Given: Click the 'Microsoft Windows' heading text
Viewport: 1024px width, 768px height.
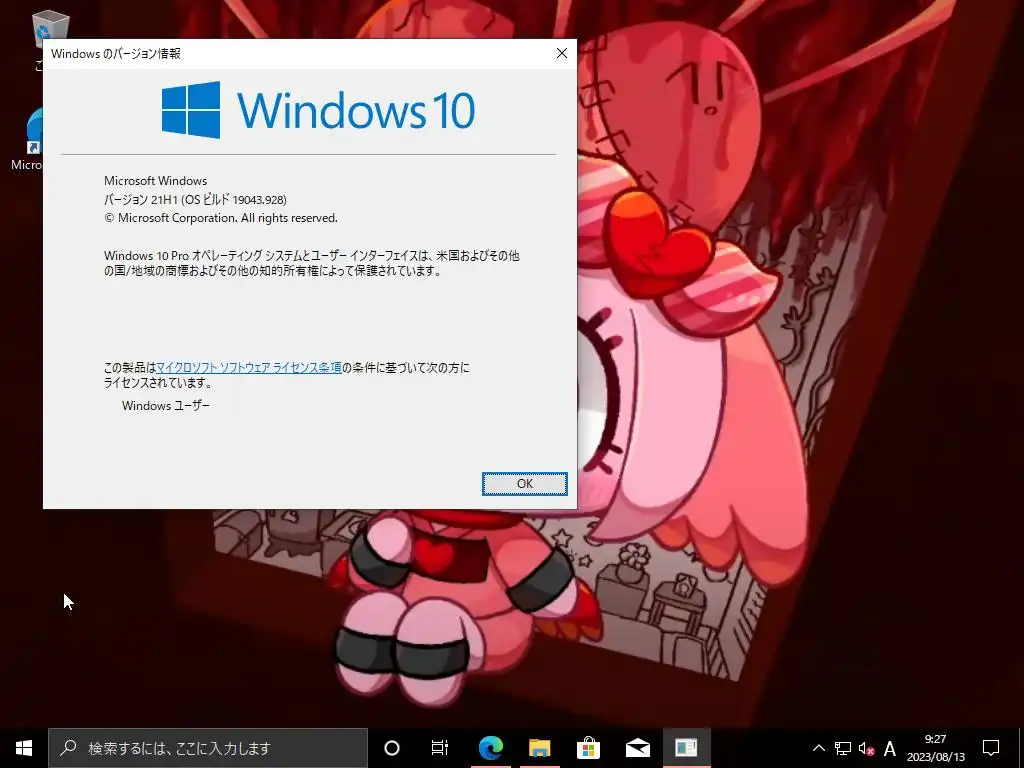Looking at the screenshot, I should coord(155,181).
